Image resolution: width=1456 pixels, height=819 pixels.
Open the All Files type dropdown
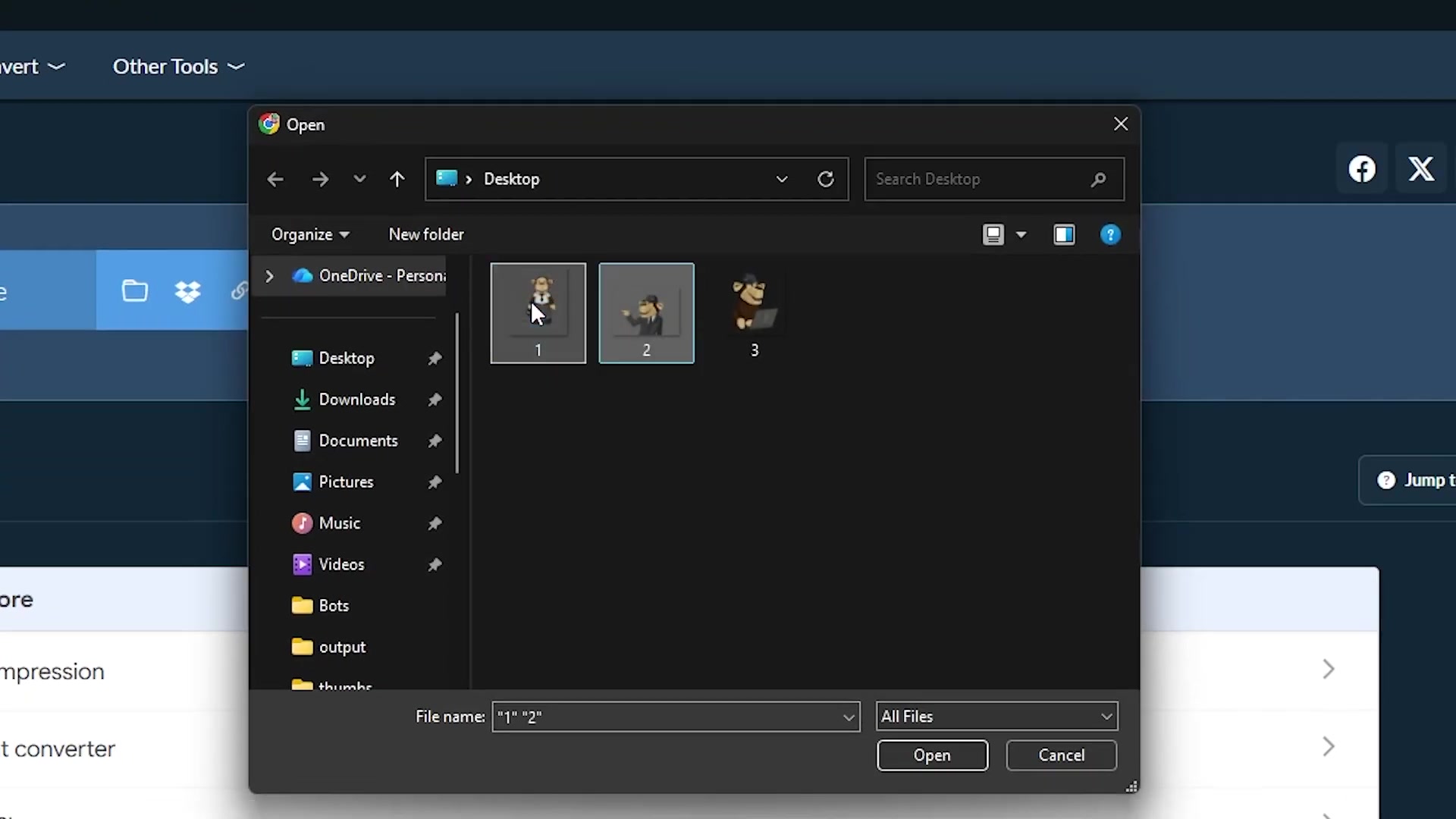click(996, 717)
